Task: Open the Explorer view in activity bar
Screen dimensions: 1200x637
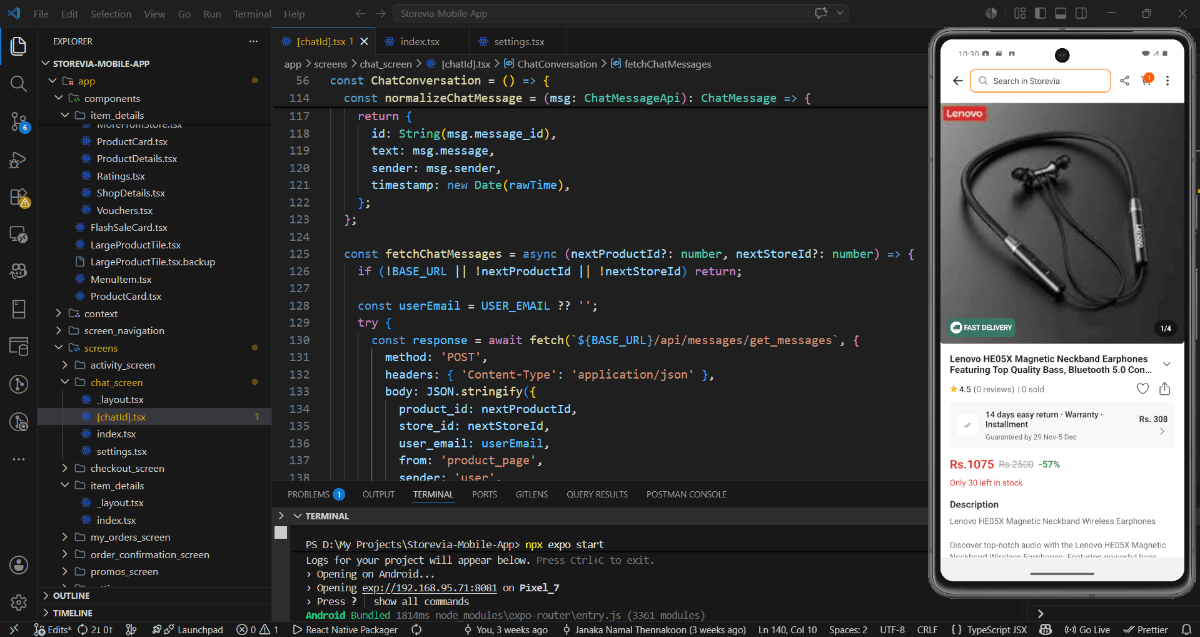Action: tap(18, 46)
